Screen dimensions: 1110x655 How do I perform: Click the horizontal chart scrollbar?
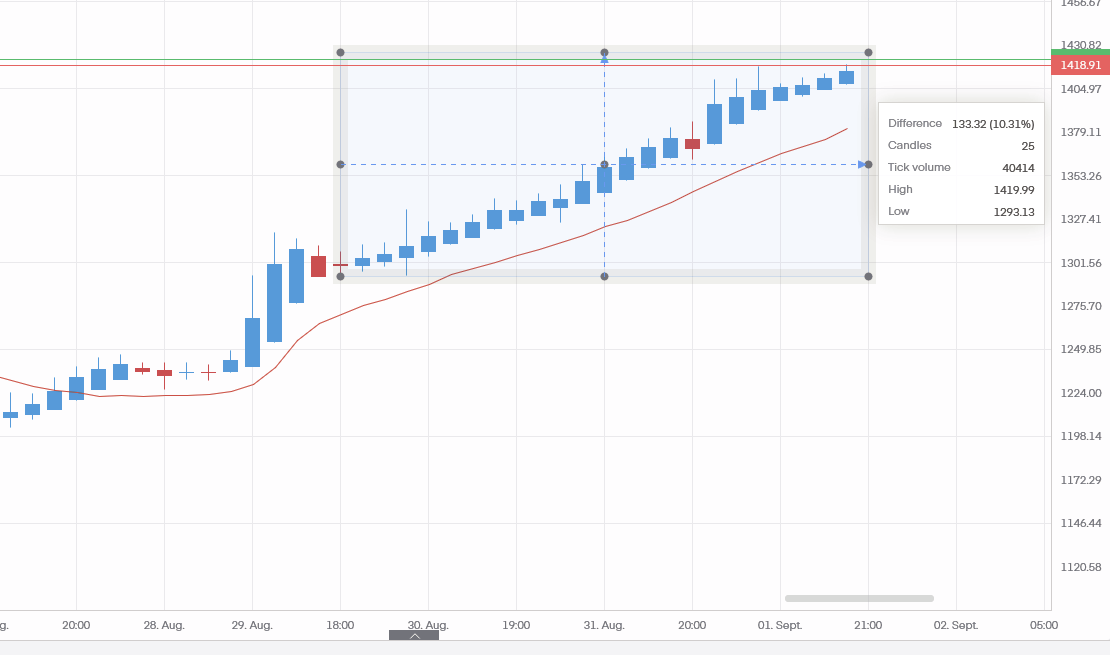859,598
